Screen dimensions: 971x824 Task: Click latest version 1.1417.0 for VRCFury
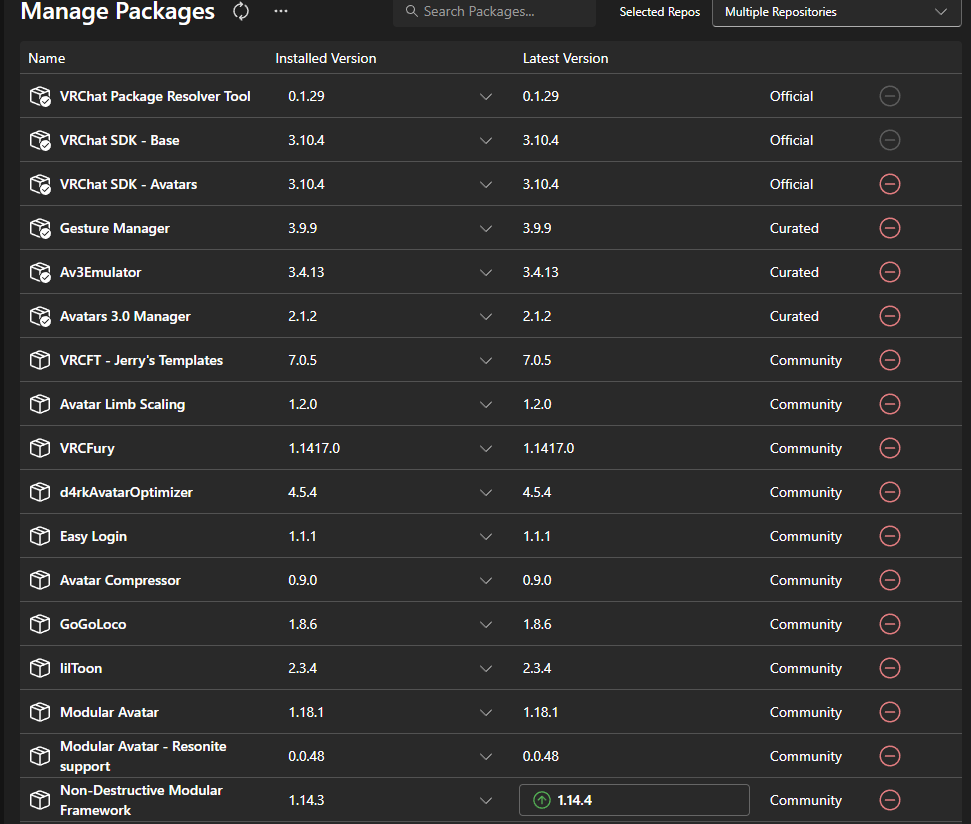(549, 448)
